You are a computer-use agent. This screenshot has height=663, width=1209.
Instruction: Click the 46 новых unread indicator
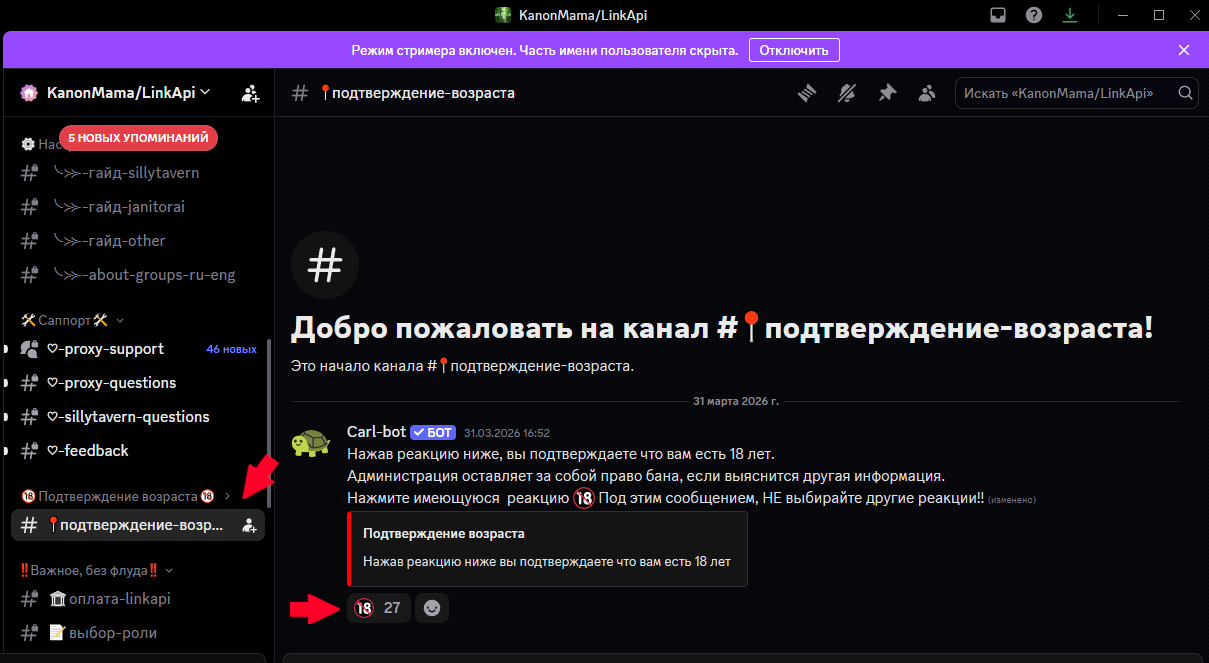pyautogui.click(x=231, y=350)
